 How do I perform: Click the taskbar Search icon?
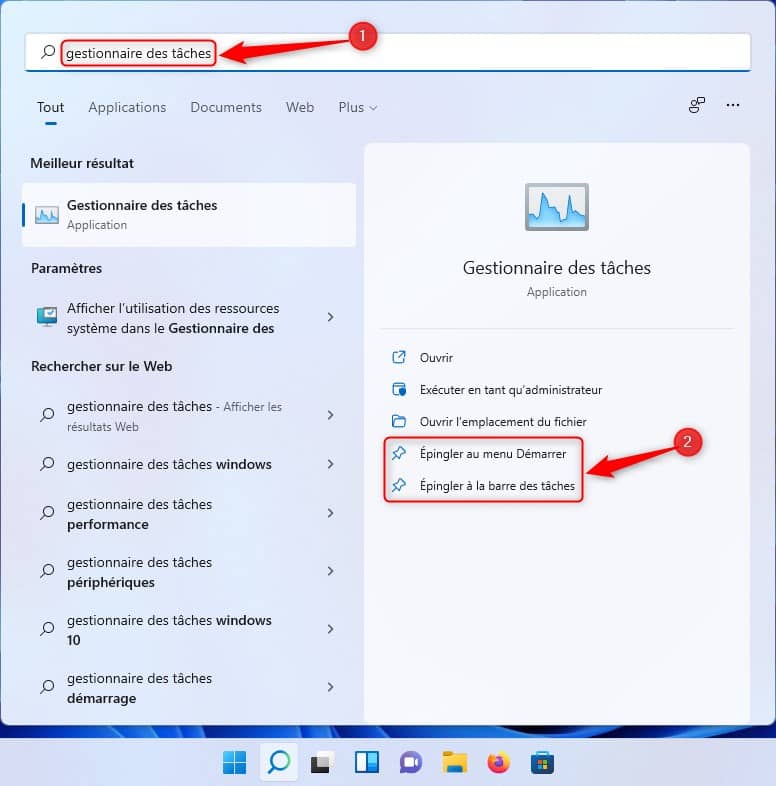point(279,762)
